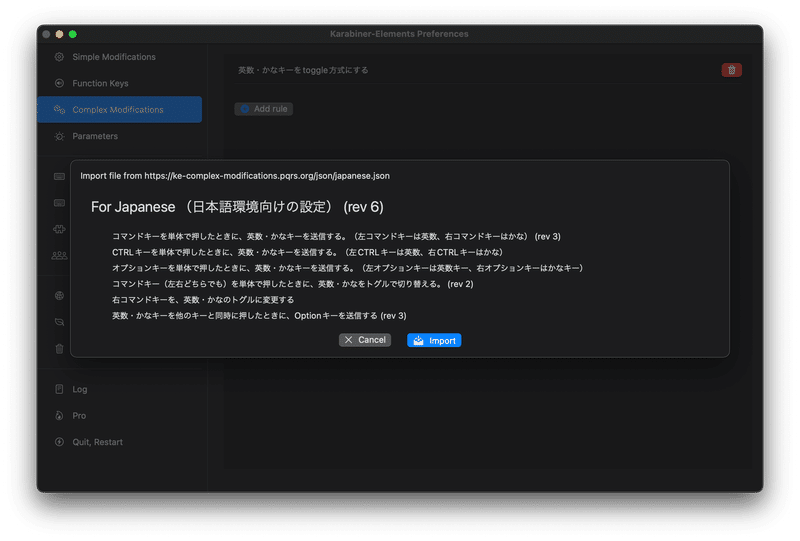This screenshot has width=800, height=541.
Task: Click the 右コマンドキーを、英数・かなのトグルに変更する line
Action: tap(203, 300)
